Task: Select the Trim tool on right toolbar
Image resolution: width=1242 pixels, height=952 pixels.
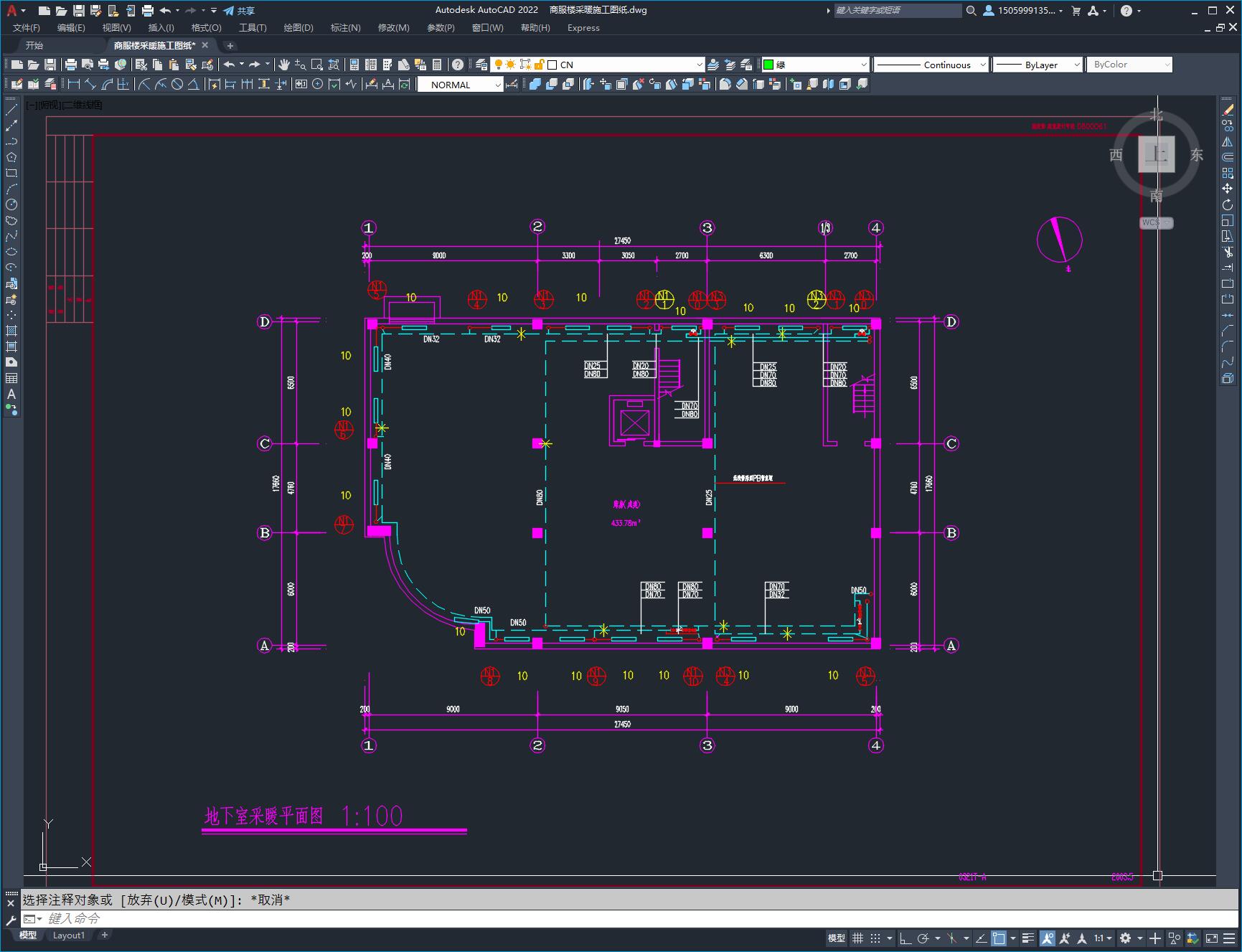Action: click(1228, 253)
